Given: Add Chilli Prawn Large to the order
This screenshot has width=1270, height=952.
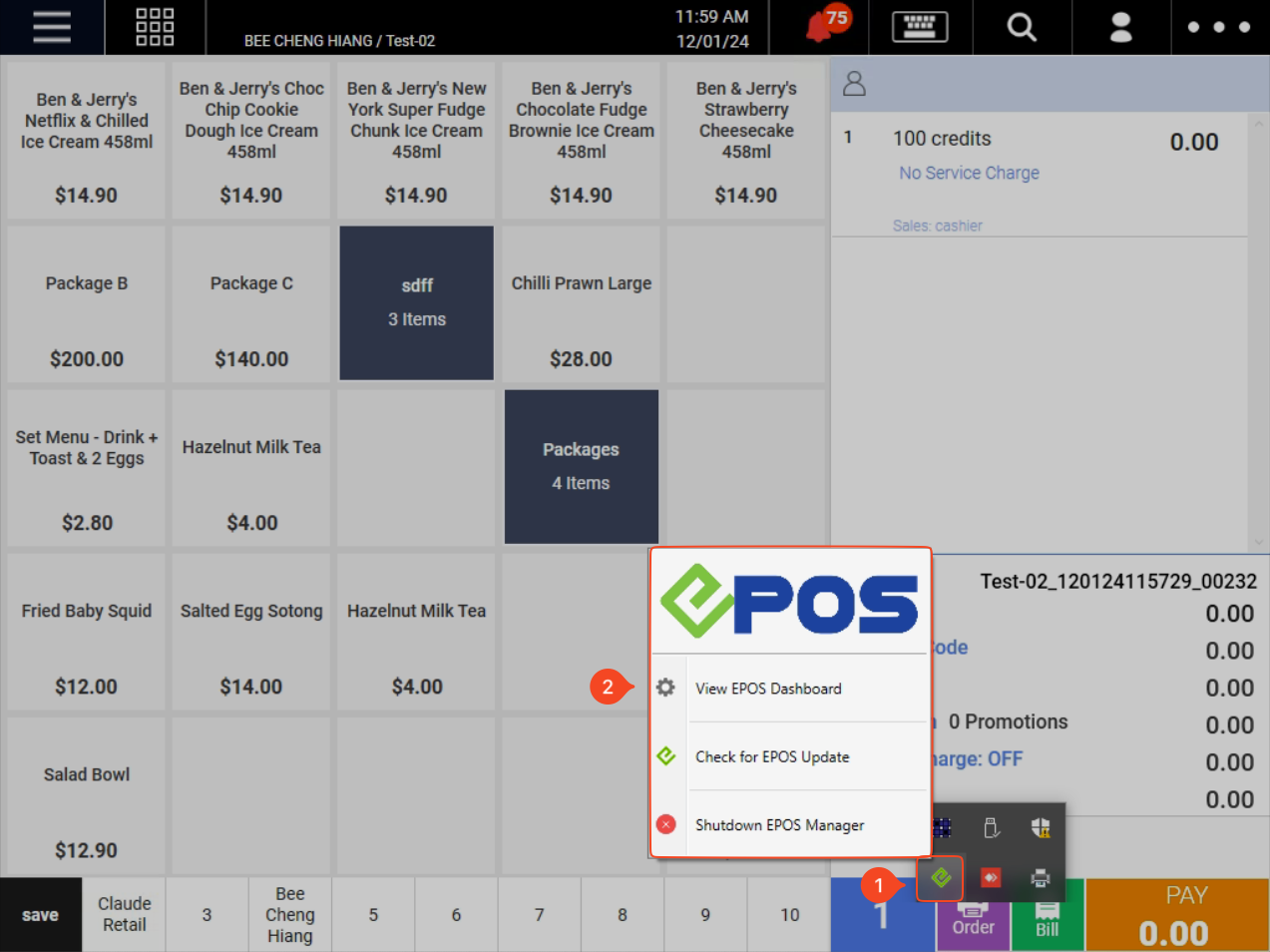Looking at the screenshot, I should [582, 303].
